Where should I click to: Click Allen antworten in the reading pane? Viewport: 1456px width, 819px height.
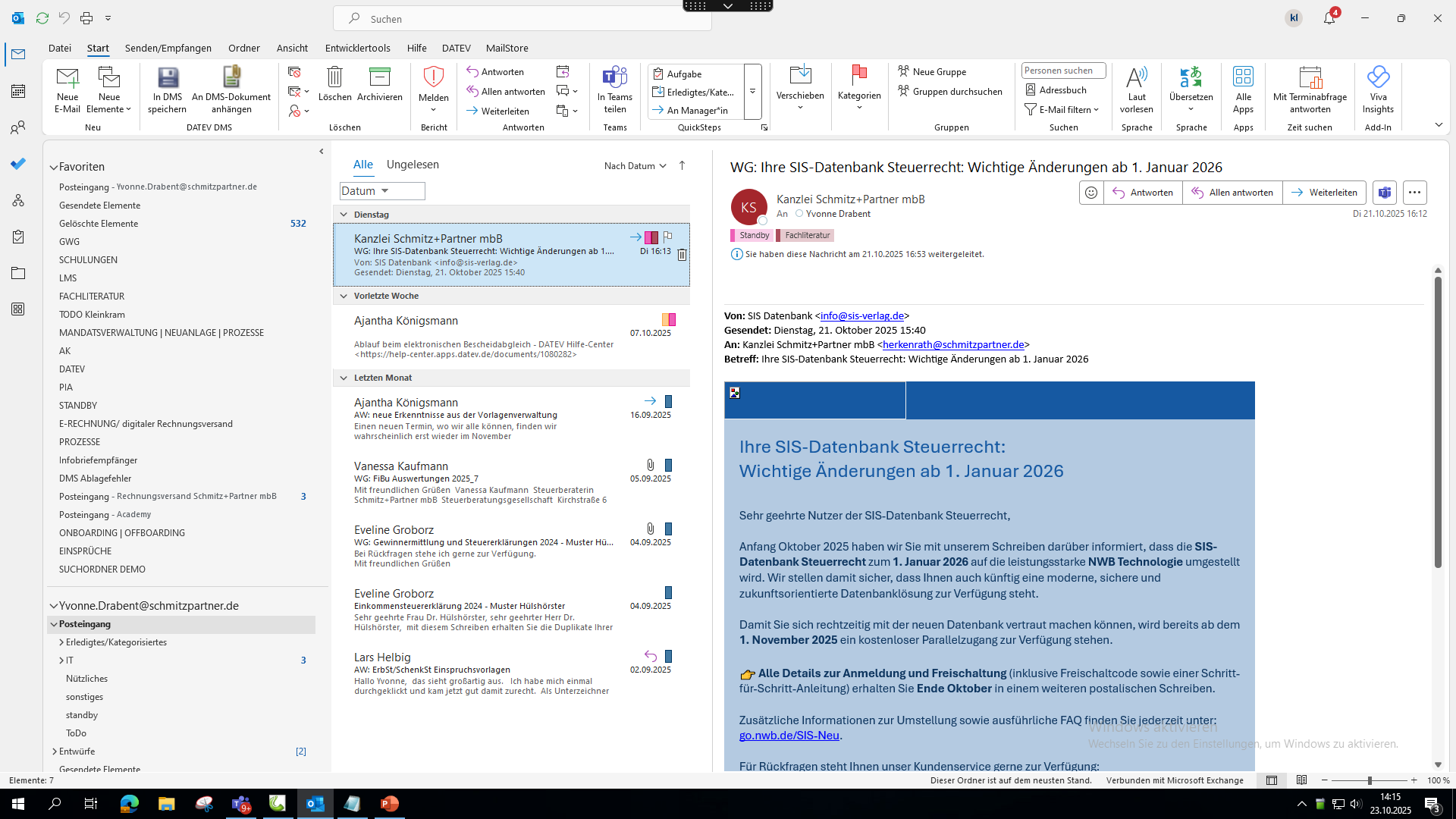(x=1232, y=193)
